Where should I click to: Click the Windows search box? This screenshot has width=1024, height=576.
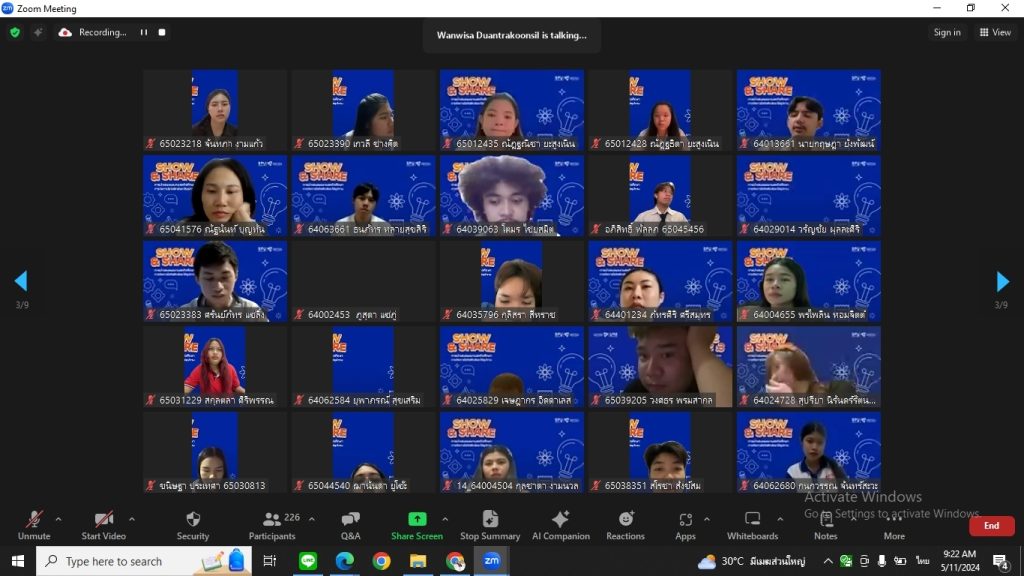click(x=144, y=561)
